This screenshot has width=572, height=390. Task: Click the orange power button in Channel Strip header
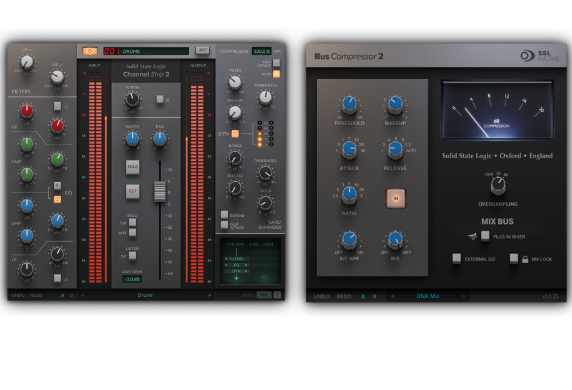coord(90,51)
